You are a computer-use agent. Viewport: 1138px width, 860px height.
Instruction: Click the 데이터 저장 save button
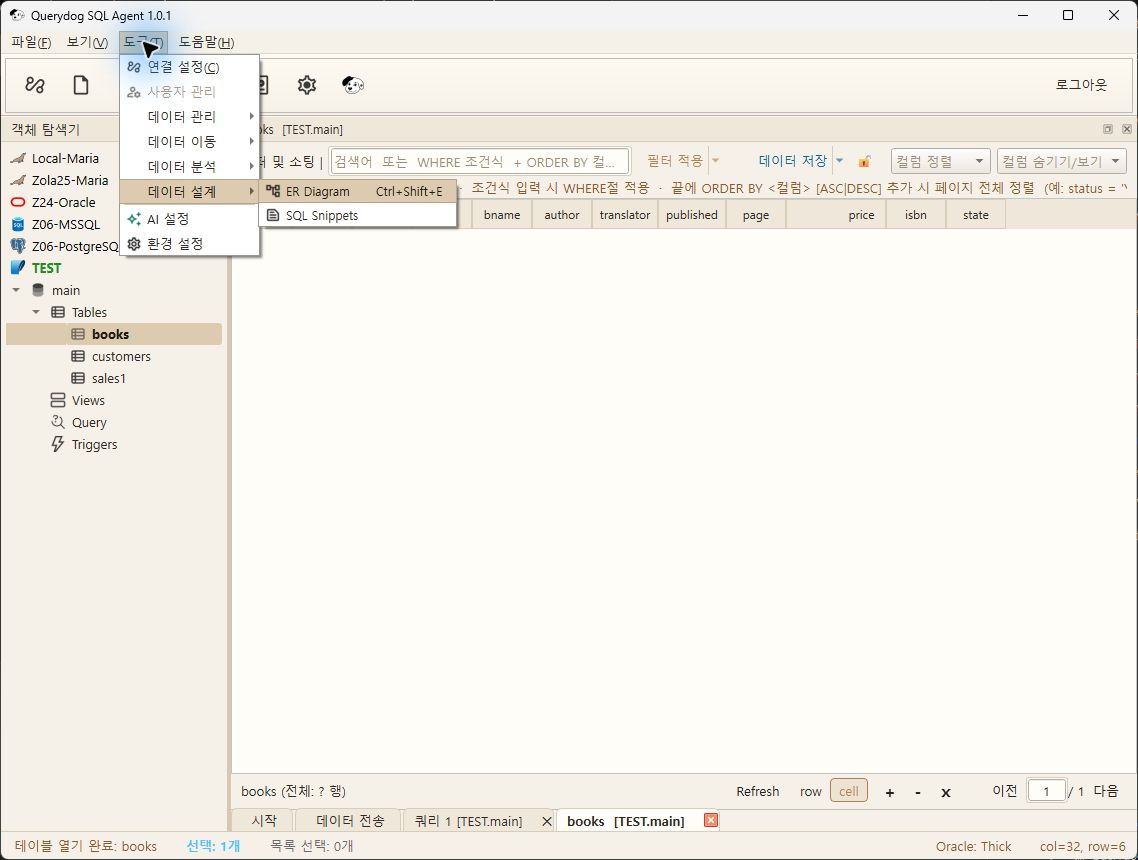793,160
